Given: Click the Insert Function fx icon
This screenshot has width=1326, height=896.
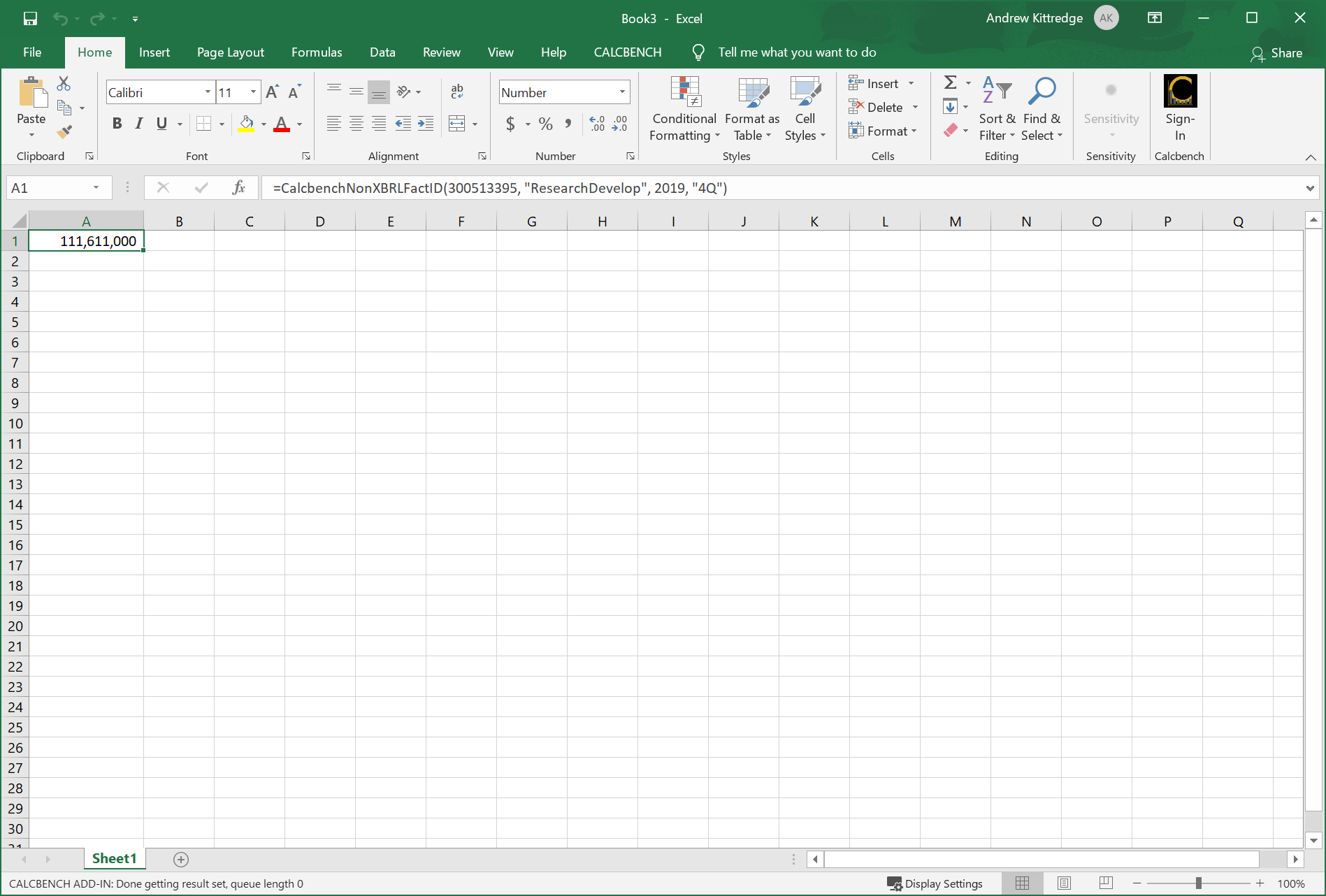Looking at the screenshot, I should 238,187.
